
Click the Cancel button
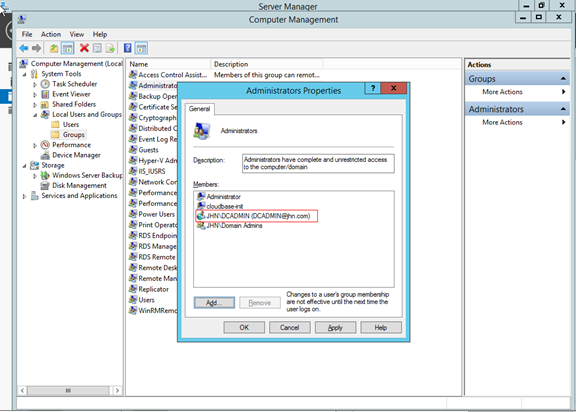pos(290,327)
